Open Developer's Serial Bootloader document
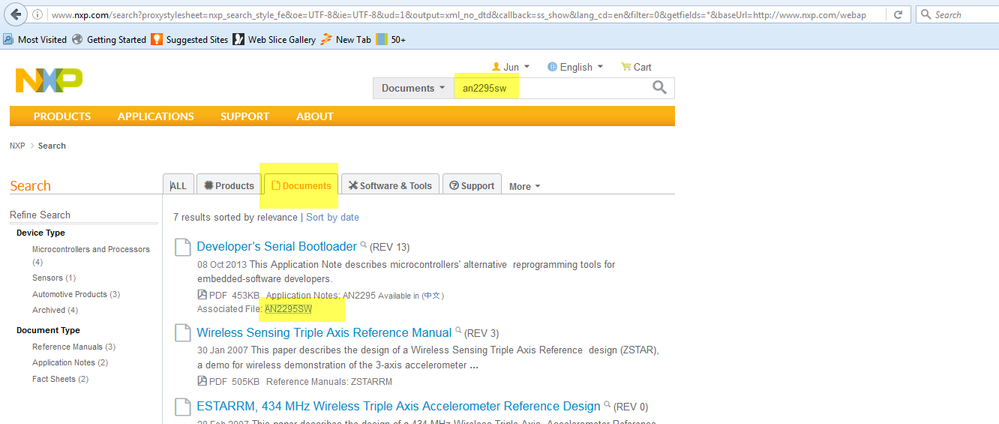The image size is (999, 424). pos(277,246)
